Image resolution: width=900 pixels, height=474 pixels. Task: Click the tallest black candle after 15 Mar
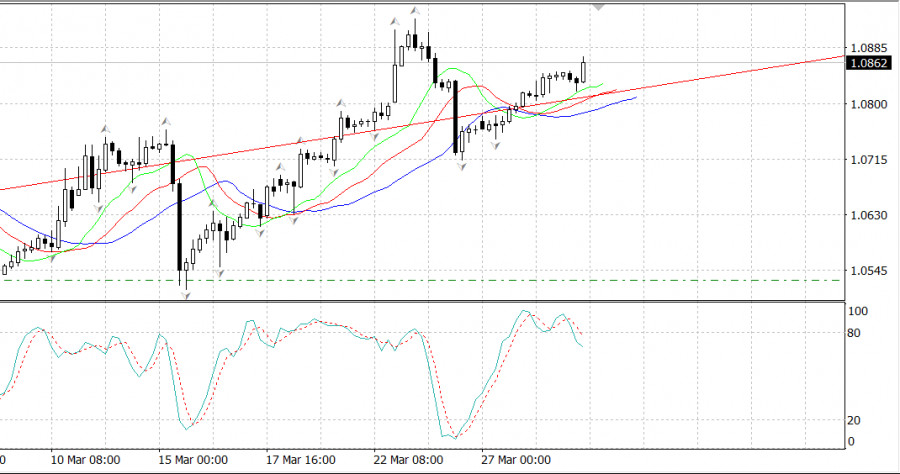tap(179, 227)
